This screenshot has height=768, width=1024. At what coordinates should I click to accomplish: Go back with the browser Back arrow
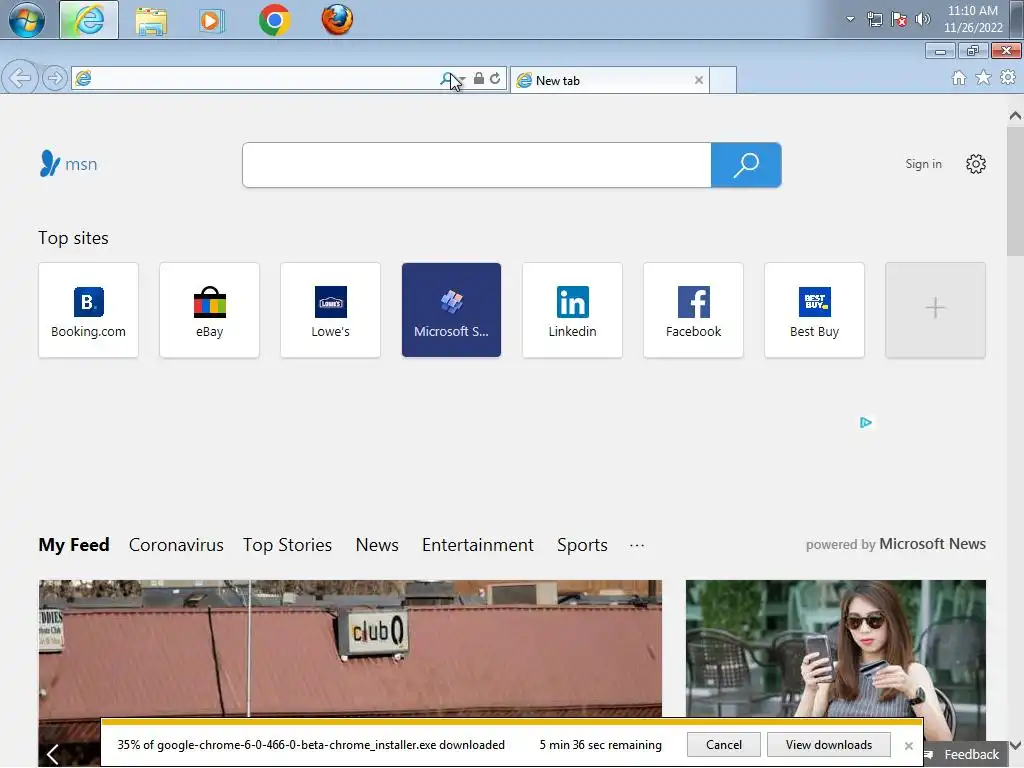pos(20,78)
